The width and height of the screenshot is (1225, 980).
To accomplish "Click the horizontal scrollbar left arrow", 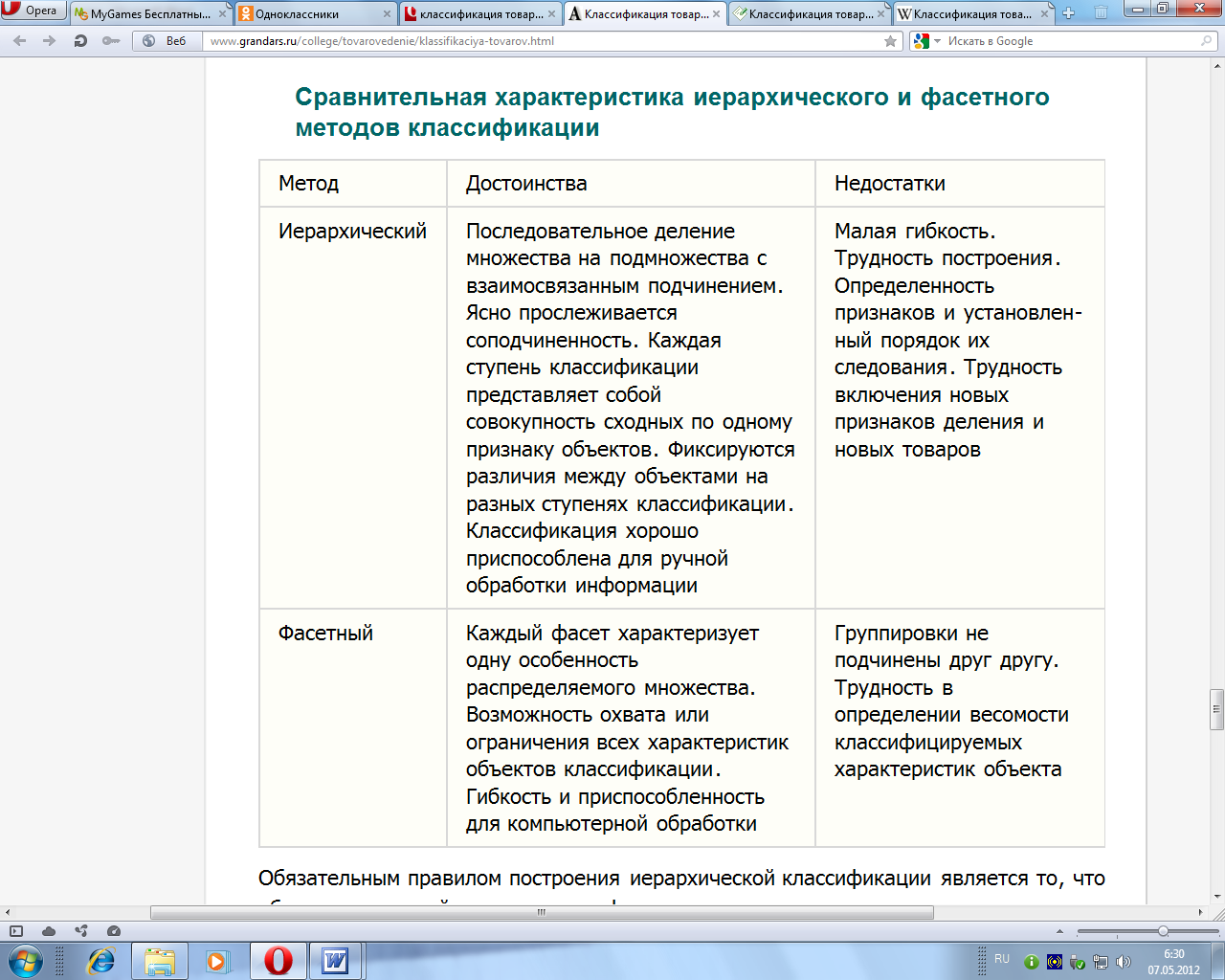I will pyautogui.click(x=7, y=913).
